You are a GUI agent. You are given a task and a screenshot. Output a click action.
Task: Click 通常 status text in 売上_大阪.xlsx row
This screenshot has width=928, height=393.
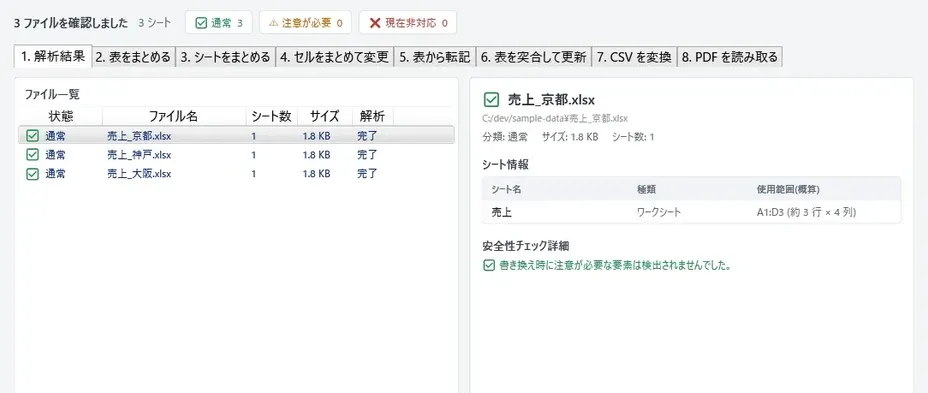55,174
